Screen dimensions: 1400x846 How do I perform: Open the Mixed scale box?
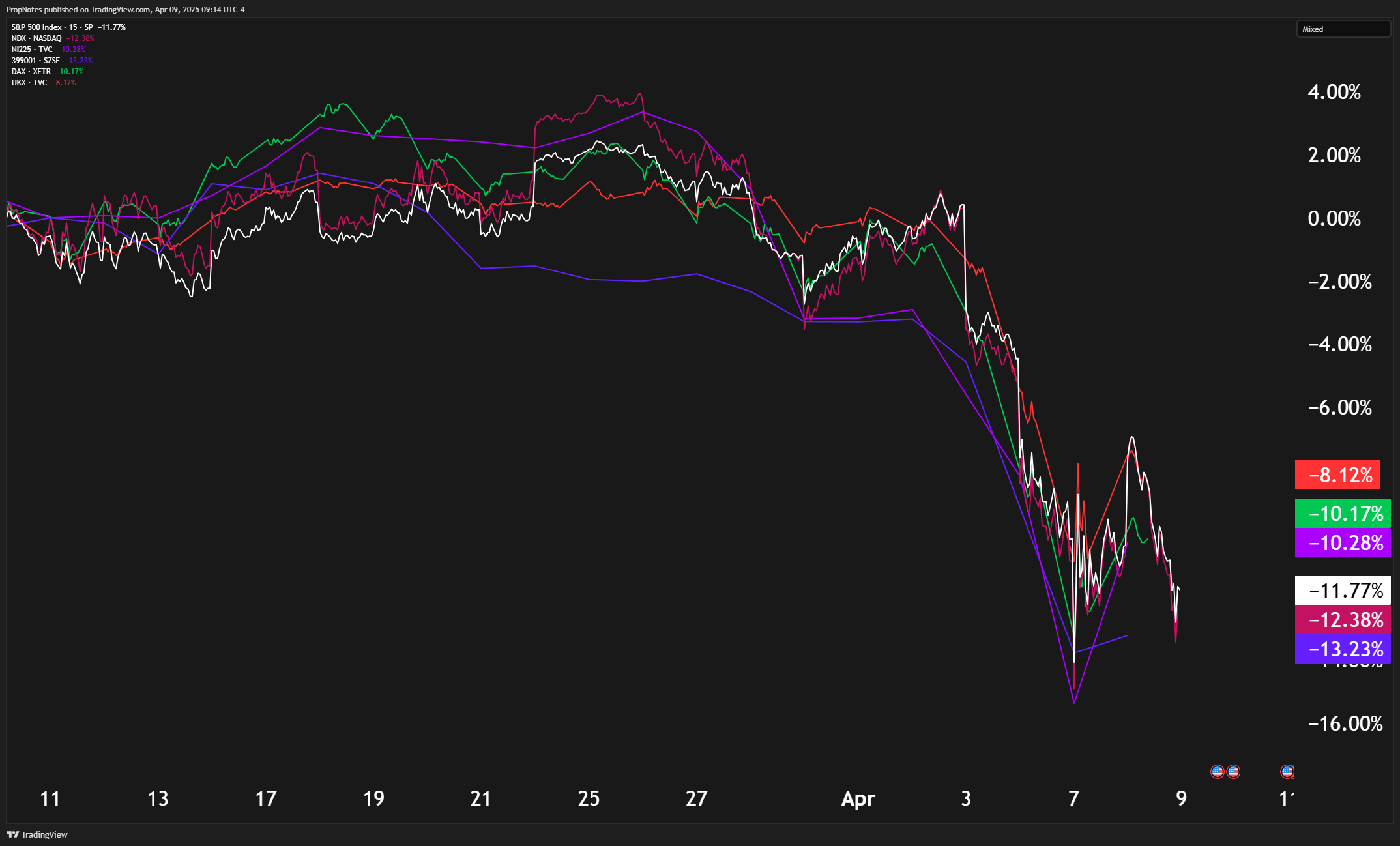tap(1343, 29)
